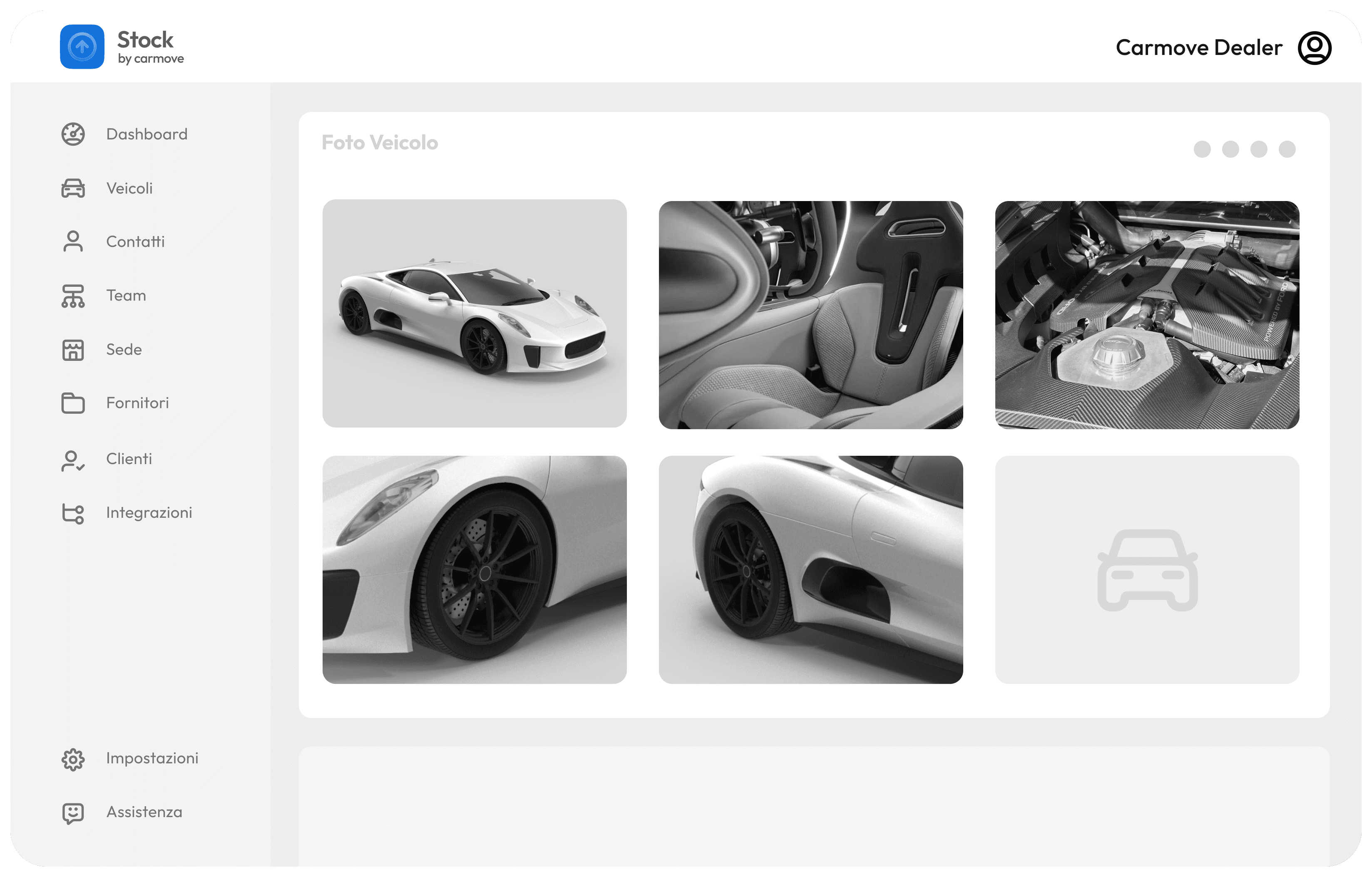
Task: Open the car interior seat photo
Action: point(811,315)
